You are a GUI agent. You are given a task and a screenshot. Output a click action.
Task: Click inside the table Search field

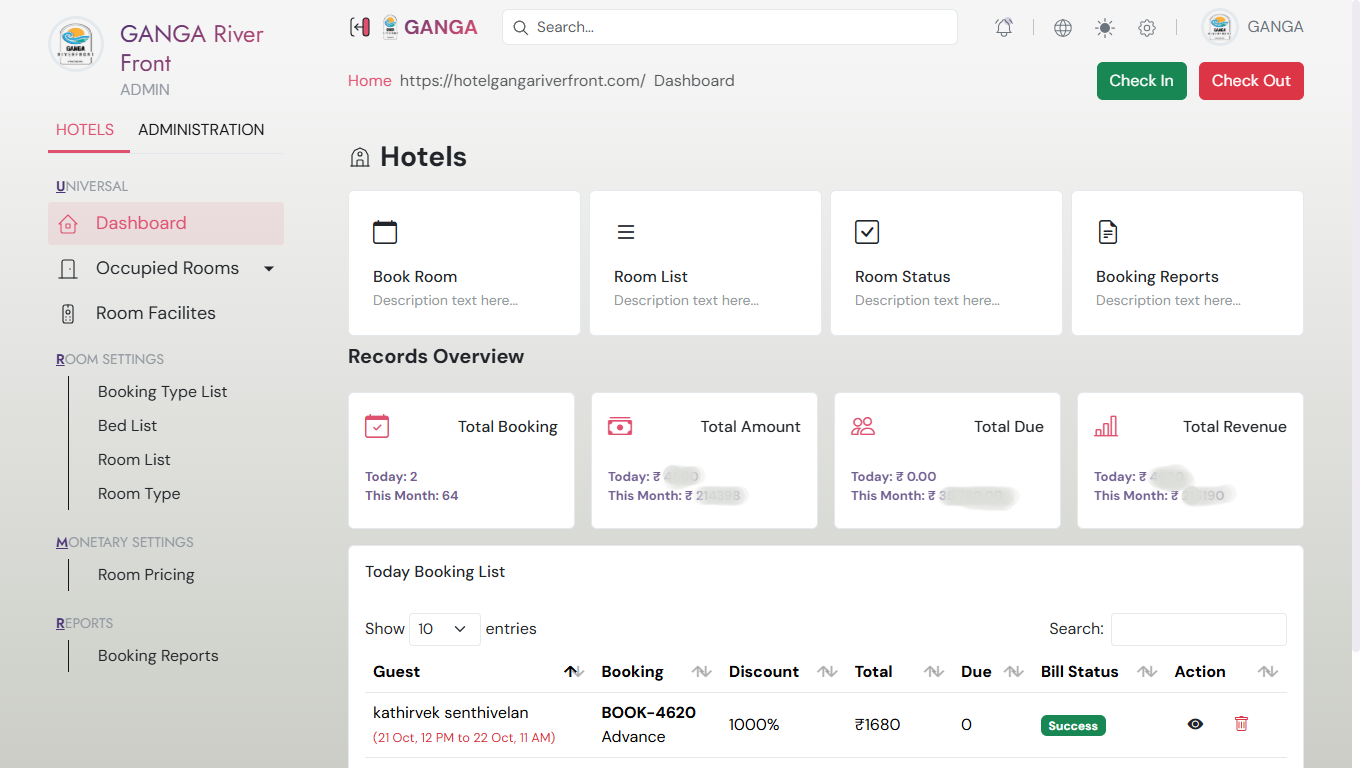pos(1198,629)
